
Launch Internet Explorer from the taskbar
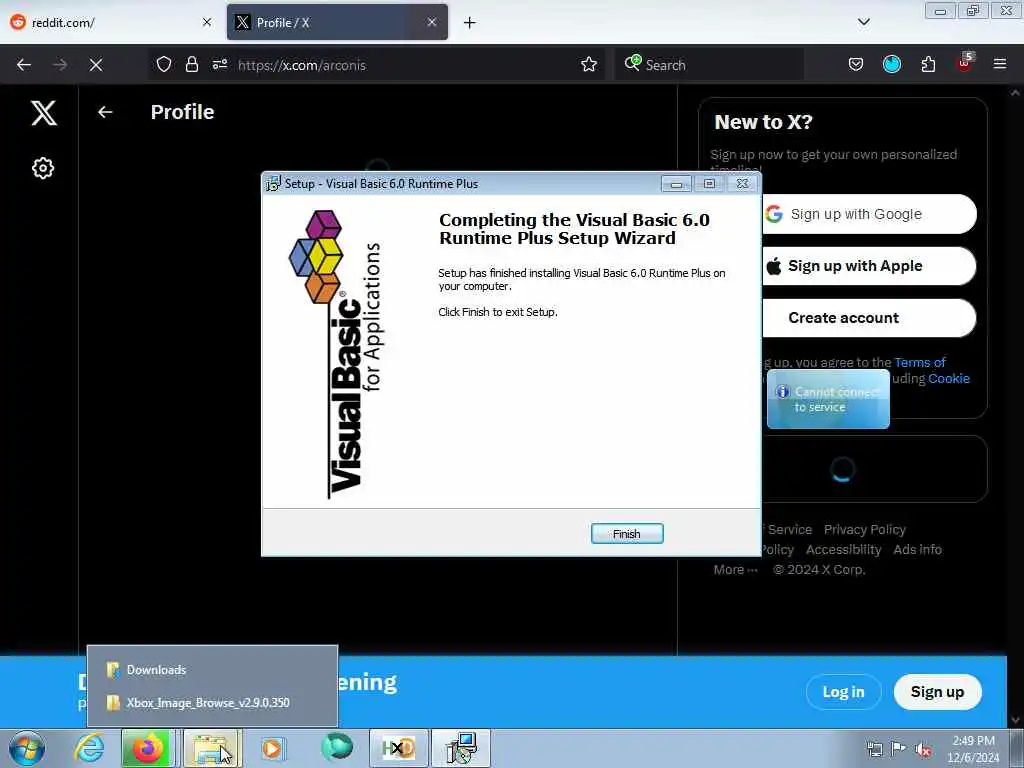point(89,748)
